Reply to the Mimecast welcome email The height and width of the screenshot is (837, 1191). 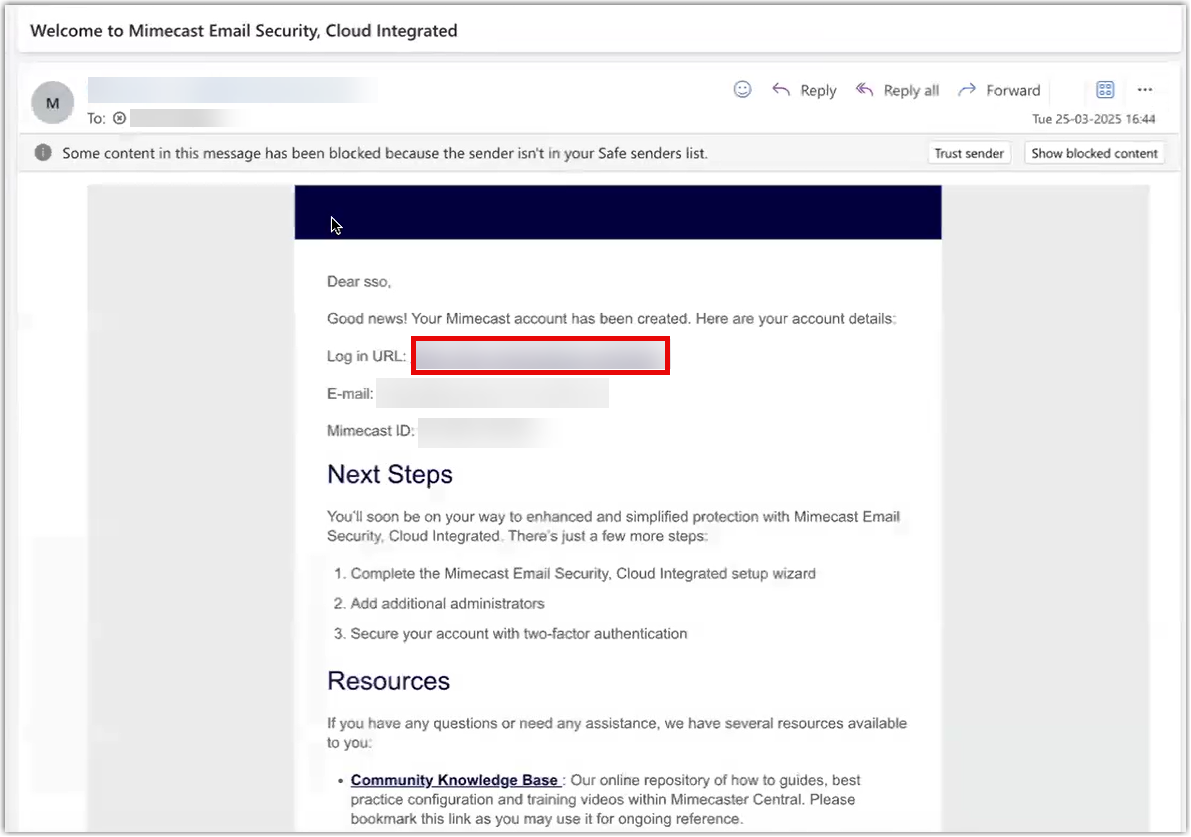[x=804, y=91]
